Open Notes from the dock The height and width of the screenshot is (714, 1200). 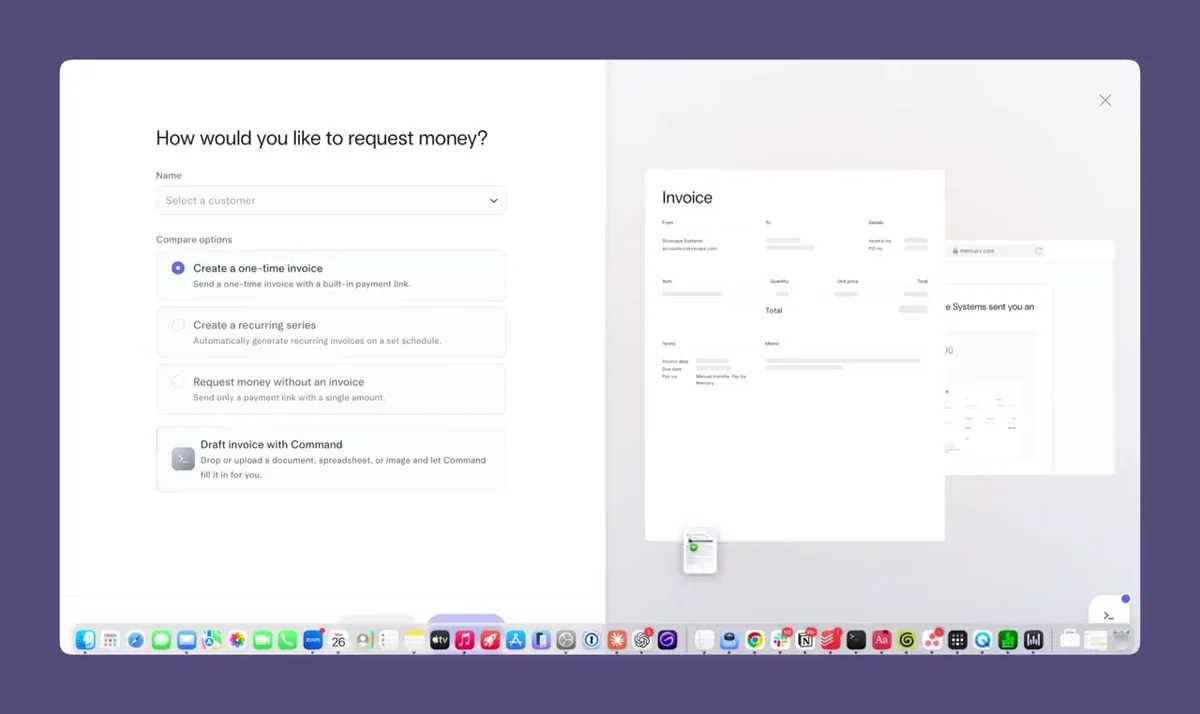point(414,640)
